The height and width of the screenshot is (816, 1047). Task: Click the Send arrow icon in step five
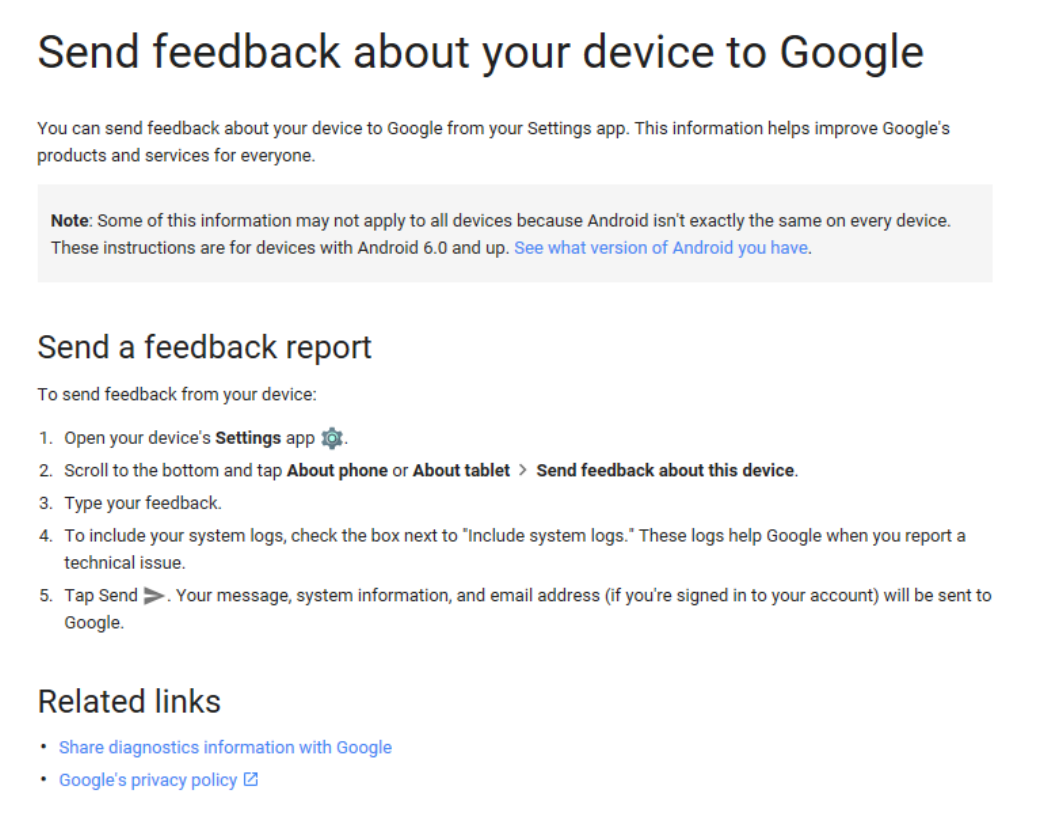tap(154, 596)
